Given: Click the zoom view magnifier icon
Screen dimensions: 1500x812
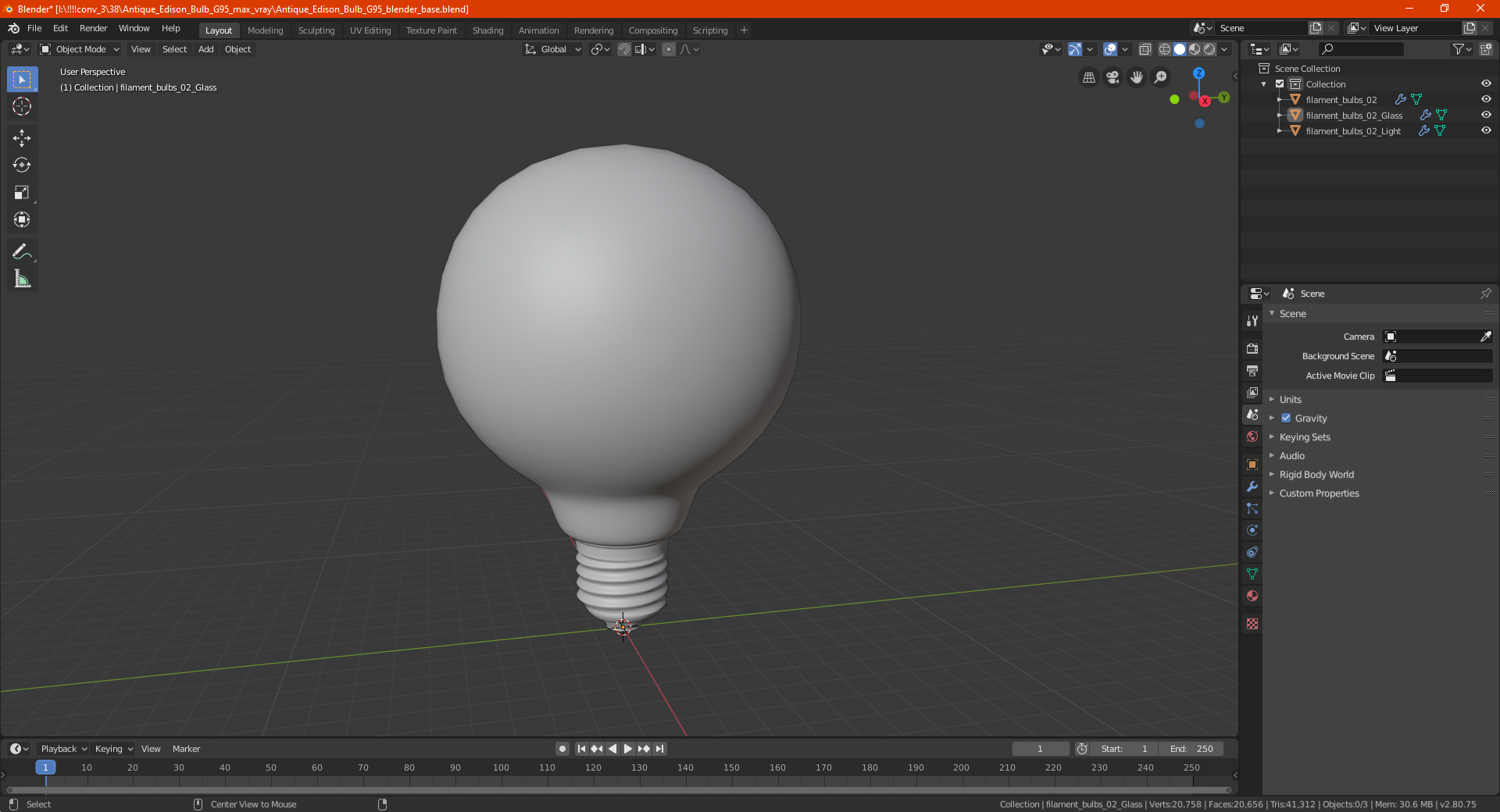Looking at the screenshot, I should point(1161,77).
